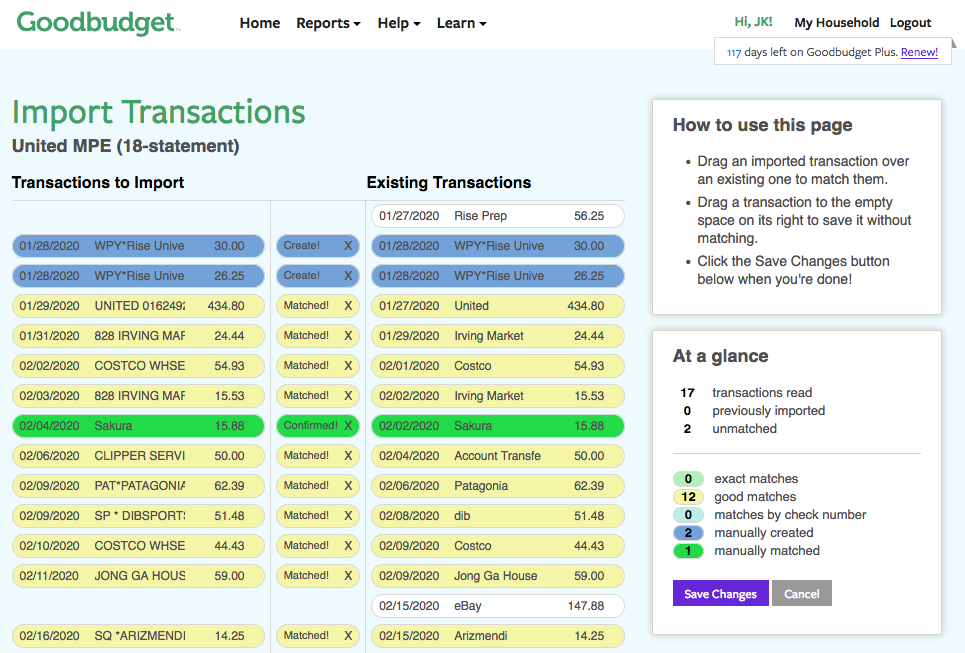Screen dimensions: 965x653
Task: Click United MPE (18-statement) subtitle
Action: point(126,146)
